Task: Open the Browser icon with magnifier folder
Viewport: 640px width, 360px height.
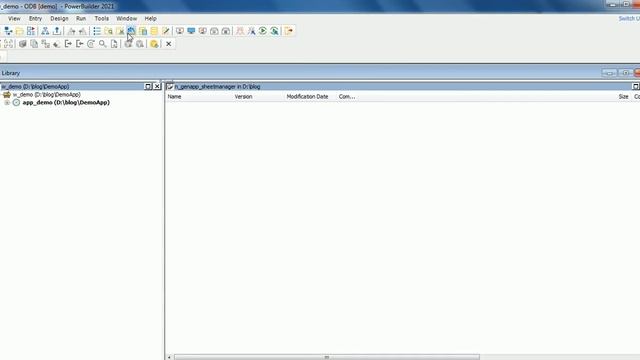Action: pos(109,31)
